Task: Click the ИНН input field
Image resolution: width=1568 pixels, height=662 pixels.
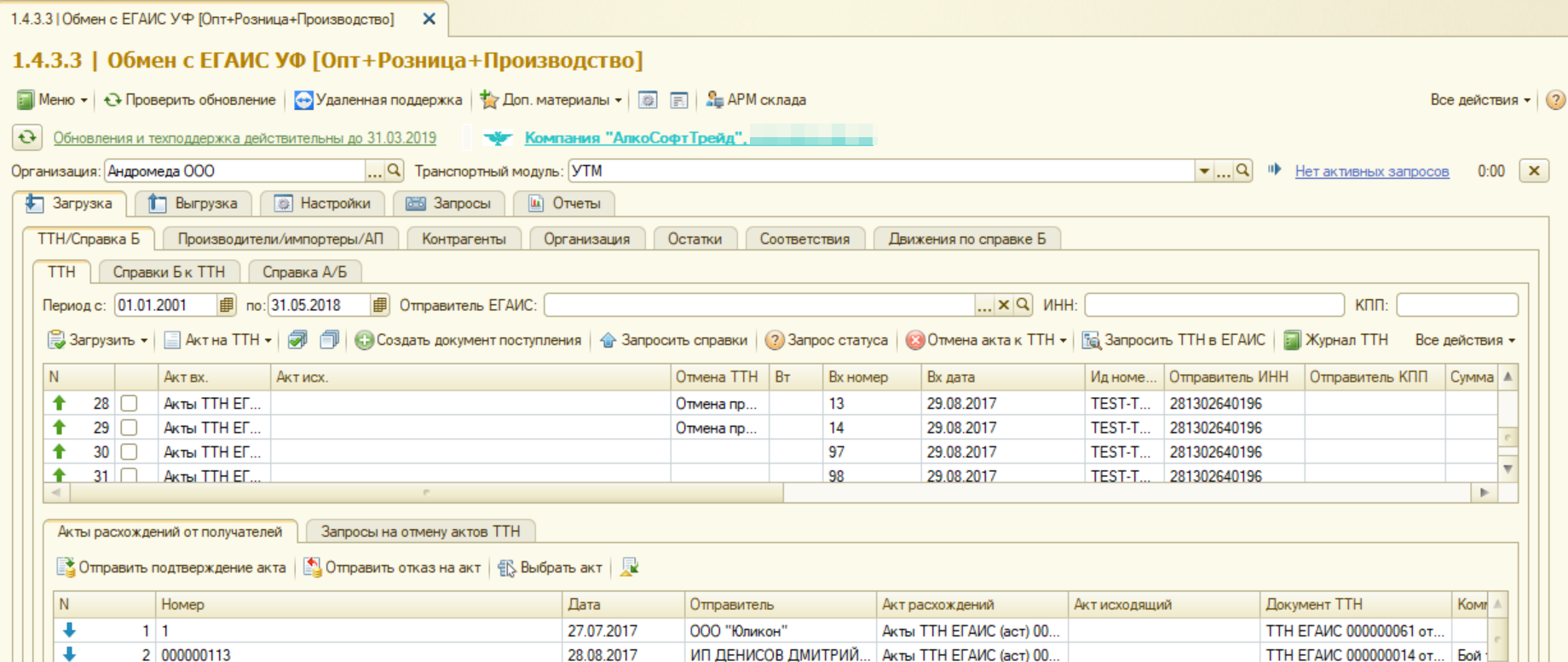Action: click(1214, 305)
